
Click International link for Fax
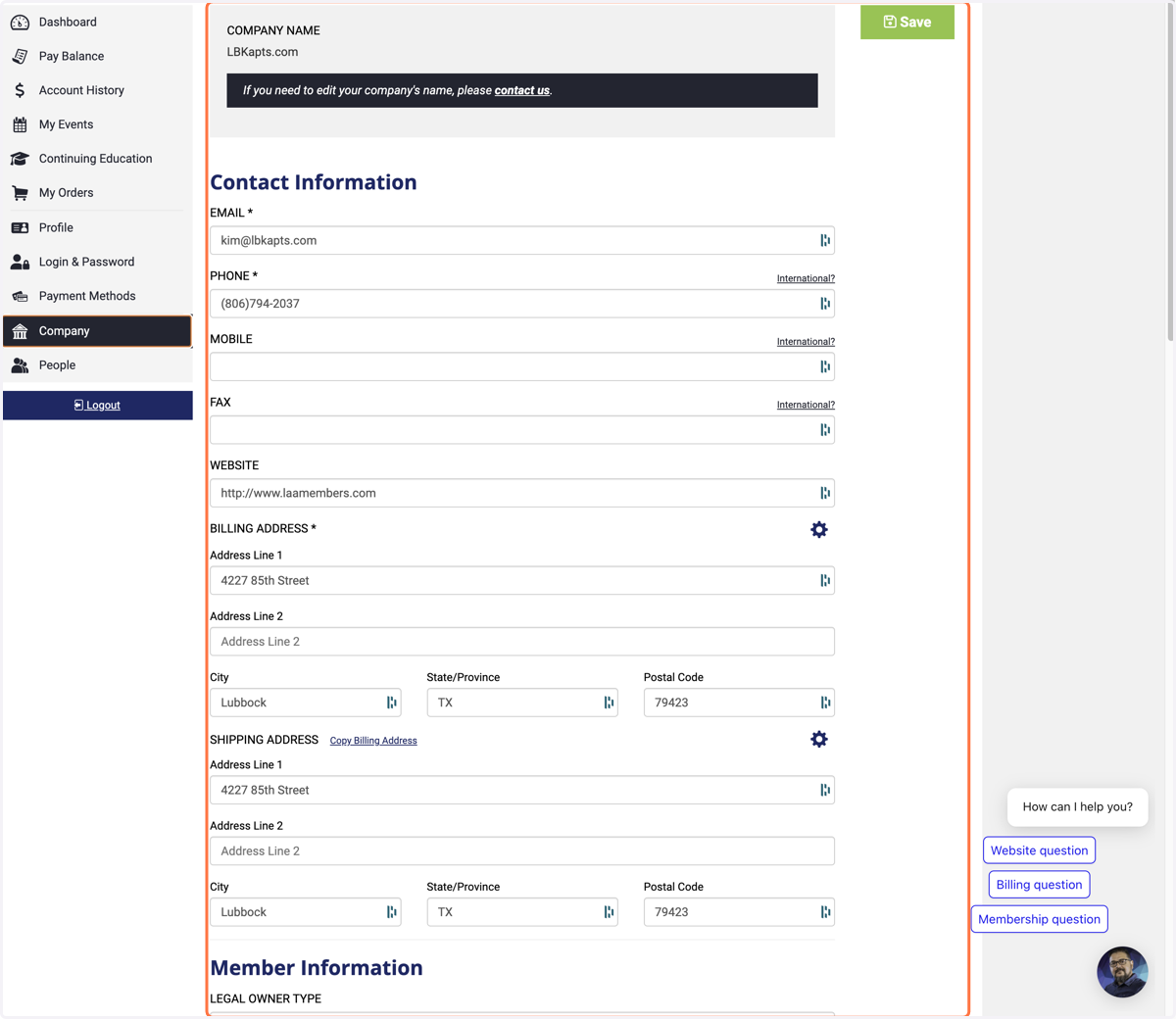[x=806, y=405]
